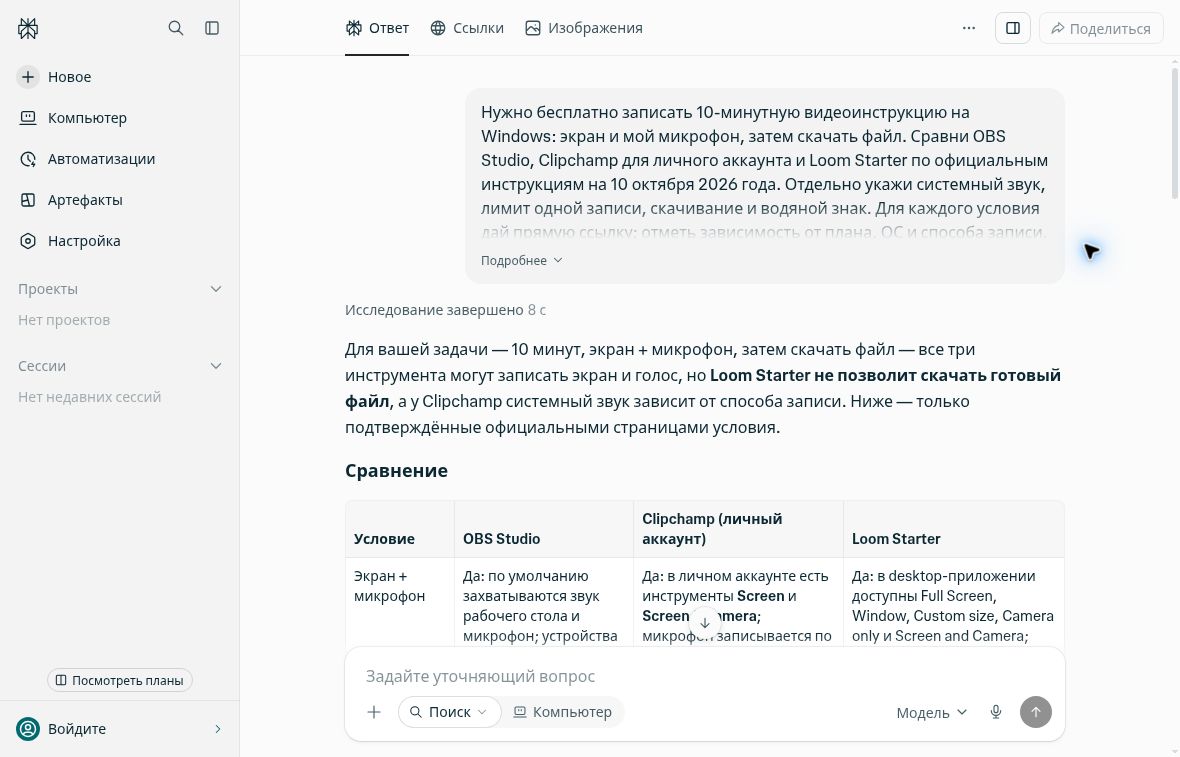Click the monitor icon beside Компьютер

pyautogui.click(x=28, y=117)
